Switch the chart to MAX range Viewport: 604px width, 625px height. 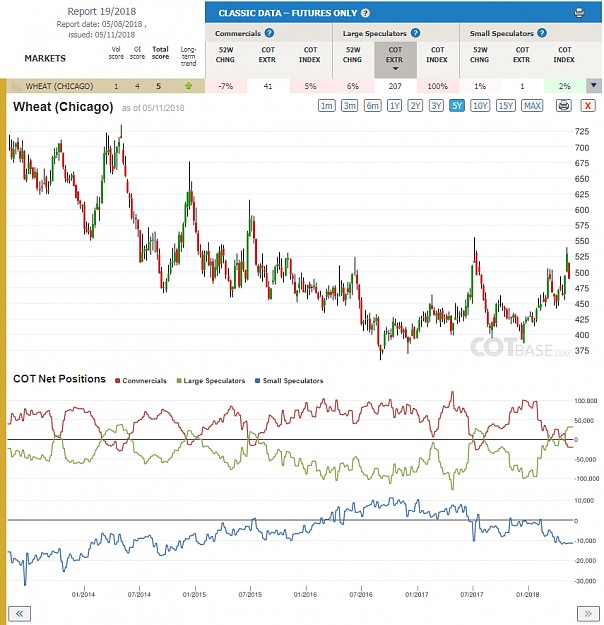click(532, 106)
